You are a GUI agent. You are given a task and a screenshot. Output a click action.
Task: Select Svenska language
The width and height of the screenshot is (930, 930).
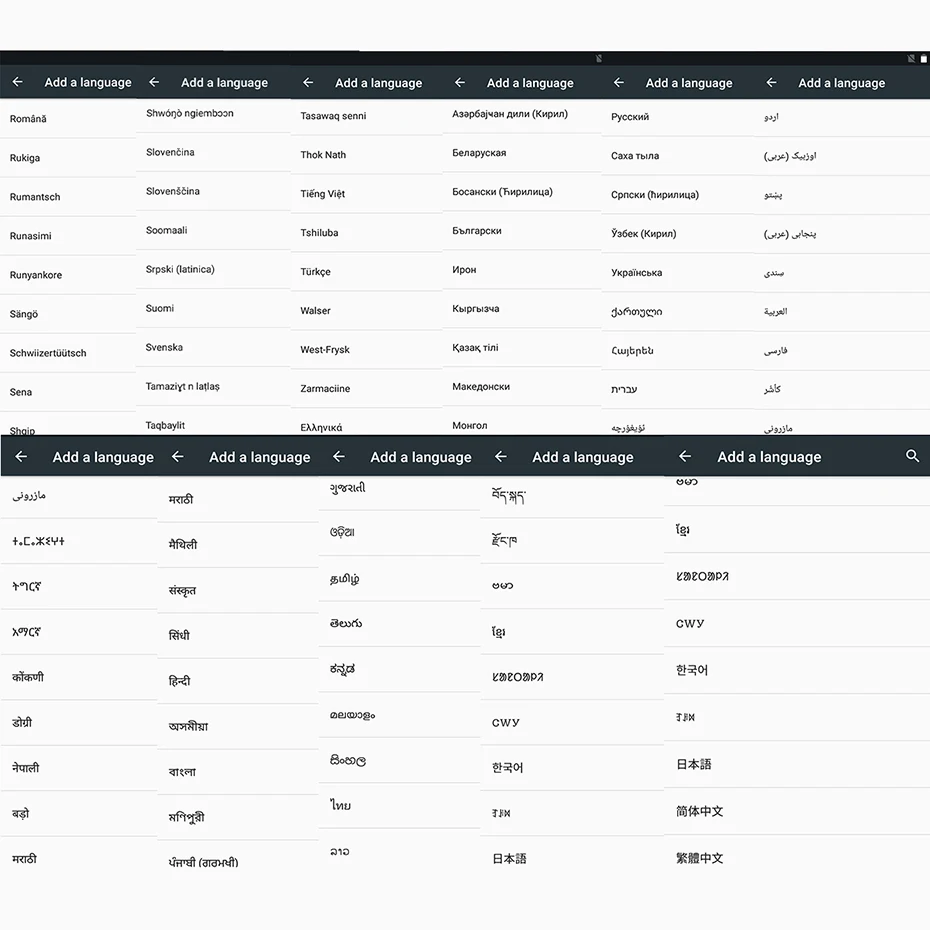pos(164,347)
